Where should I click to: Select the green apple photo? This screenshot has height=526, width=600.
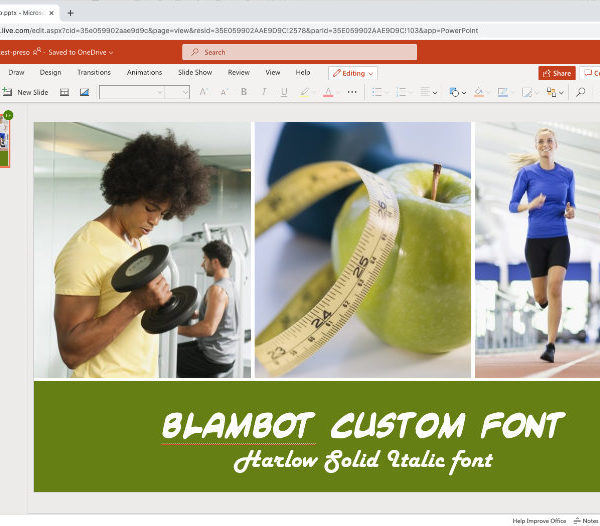[363, 250]
